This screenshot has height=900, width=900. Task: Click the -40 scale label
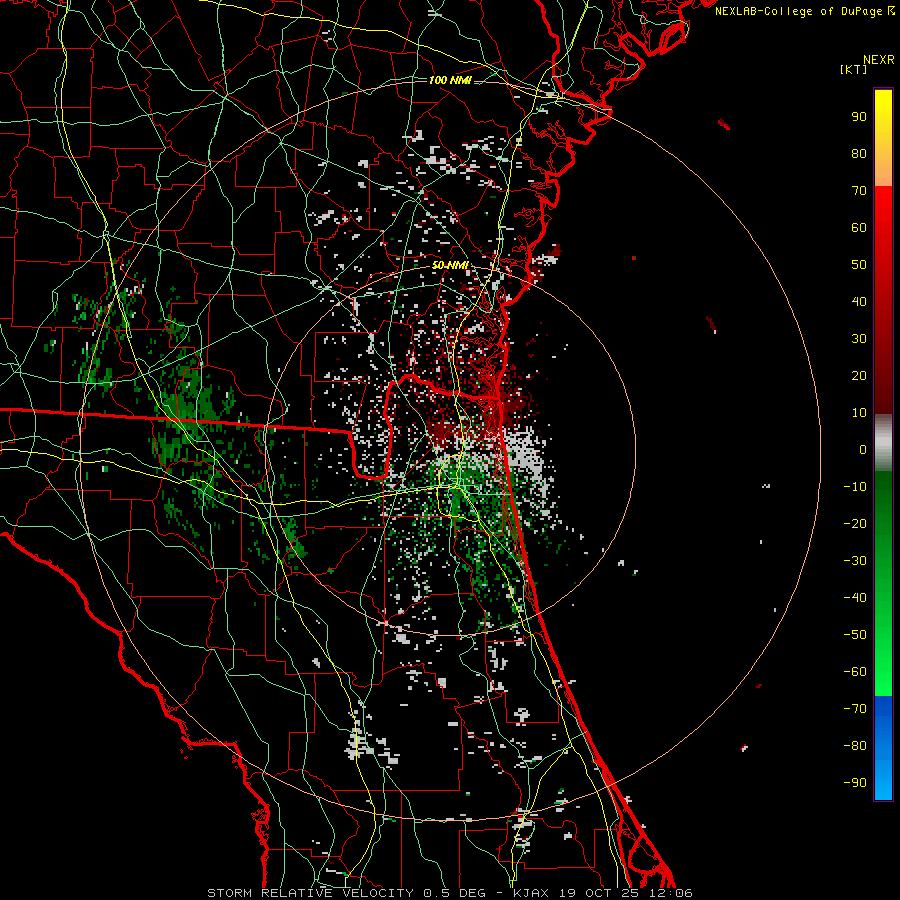tap(855, 598)
